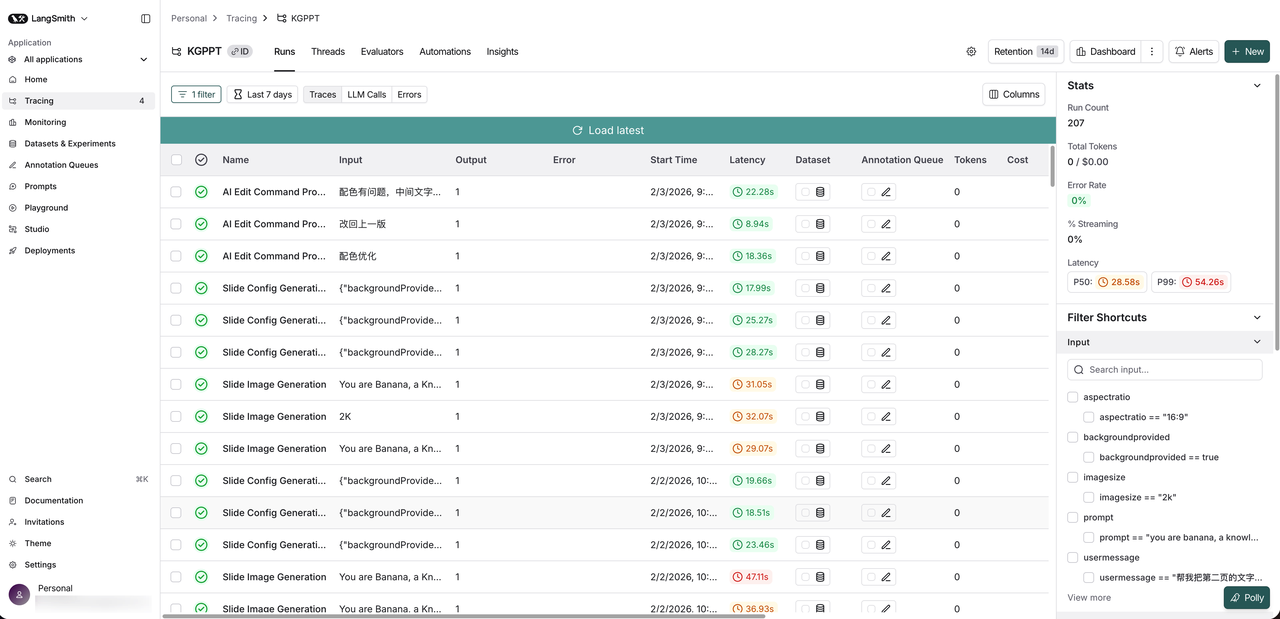This screenshot has height=619, width=1280.
Task: Select LLM Calls view
Action: (367, 94)
